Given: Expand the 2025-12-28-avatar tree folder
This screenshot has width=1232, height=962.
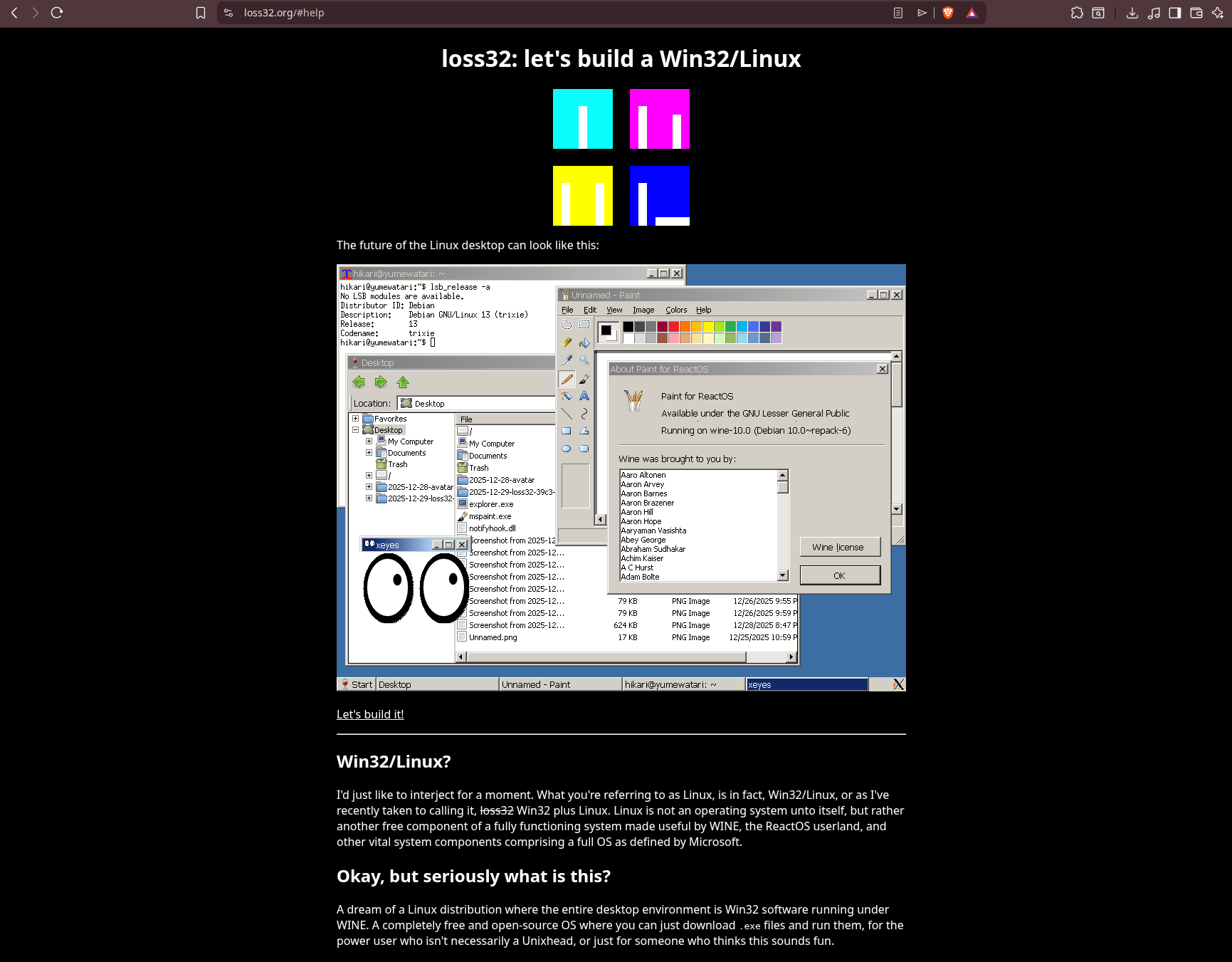Looking at the screenshot, I should [x=369, y=487].
